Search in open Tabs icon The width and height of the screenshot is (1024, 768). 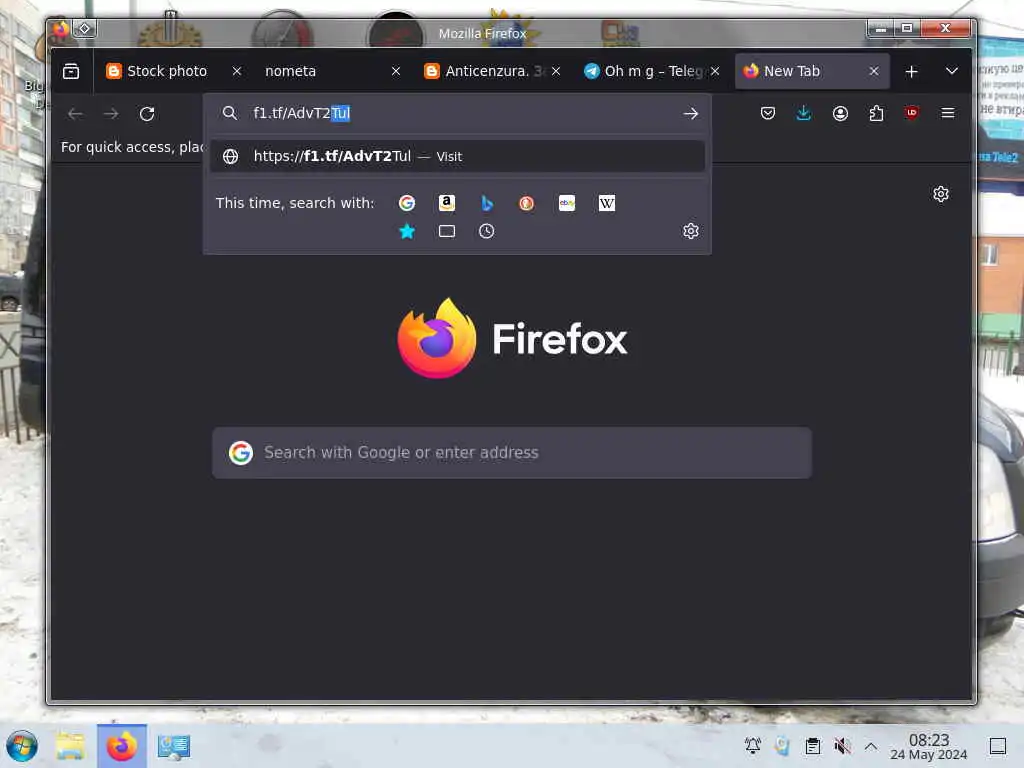click(447, 231)
